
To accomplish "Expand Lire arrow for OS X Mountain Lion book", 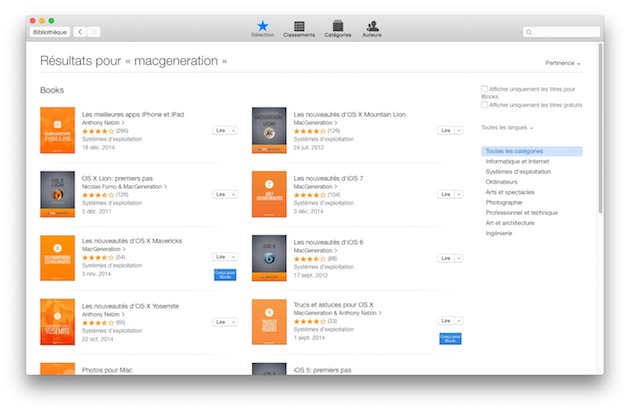I will tap(458, 130).
